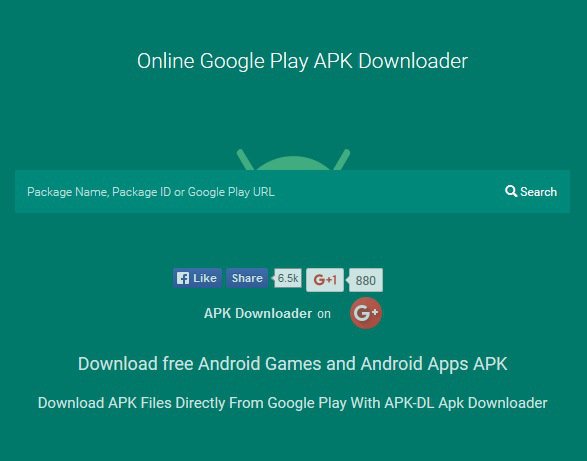Click the magnifying glass search icon
The width and height of the screenshot is (587, 461).
click(511, 191)
